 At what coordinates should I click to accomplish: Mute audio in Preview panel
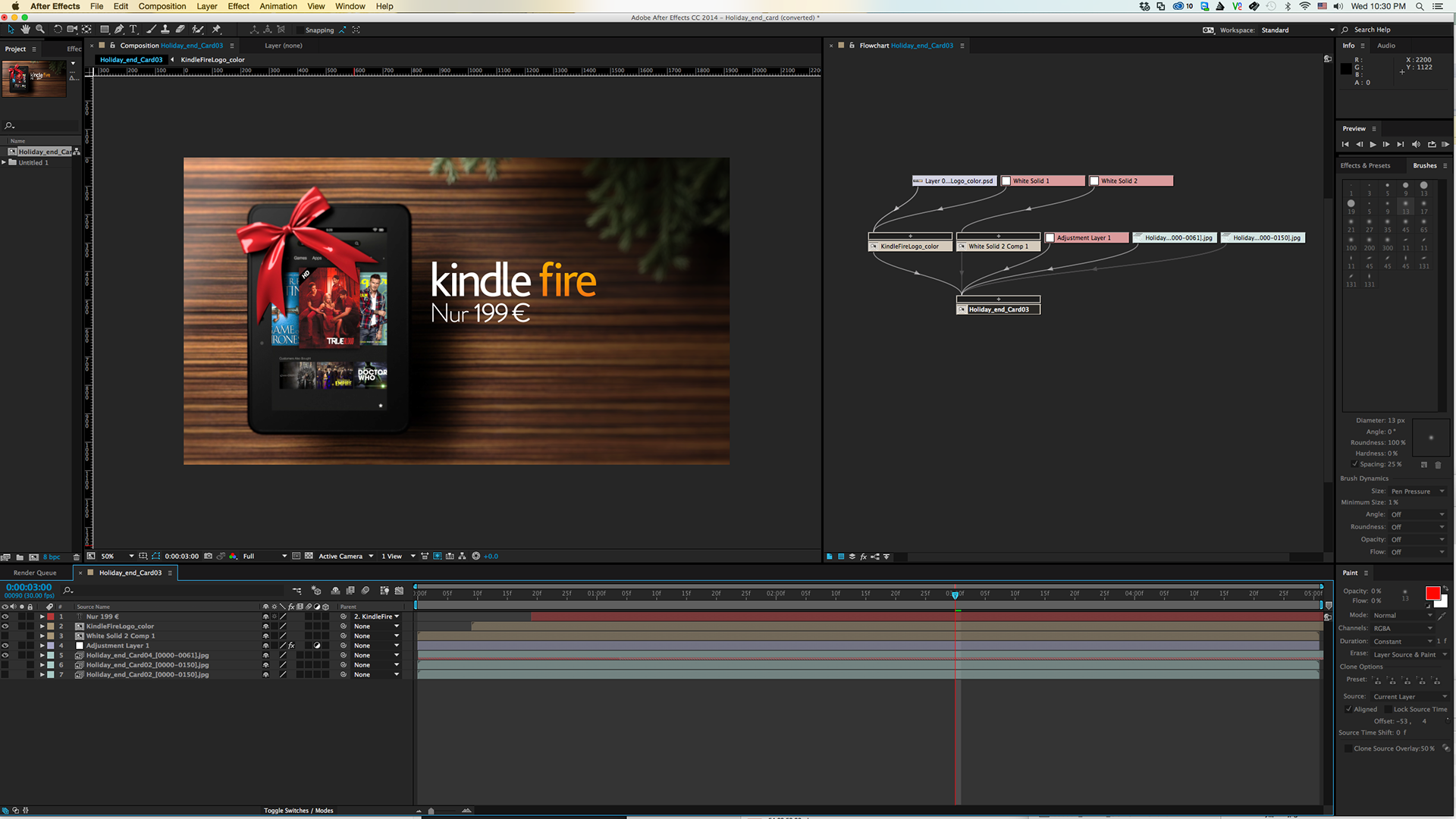click(x=1416, y=144)
